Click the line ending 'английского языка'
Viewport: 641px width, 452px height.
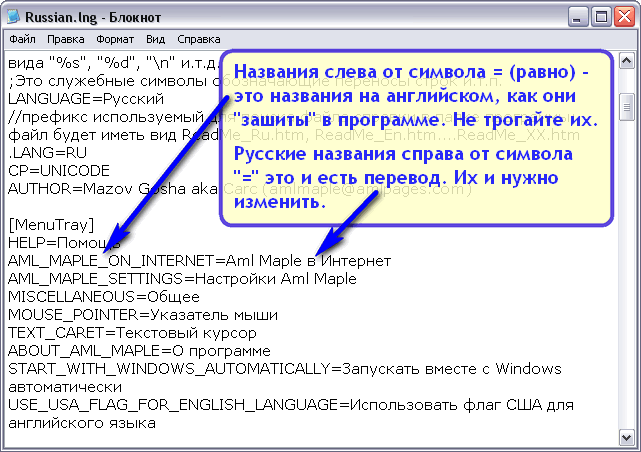point(82,423)
